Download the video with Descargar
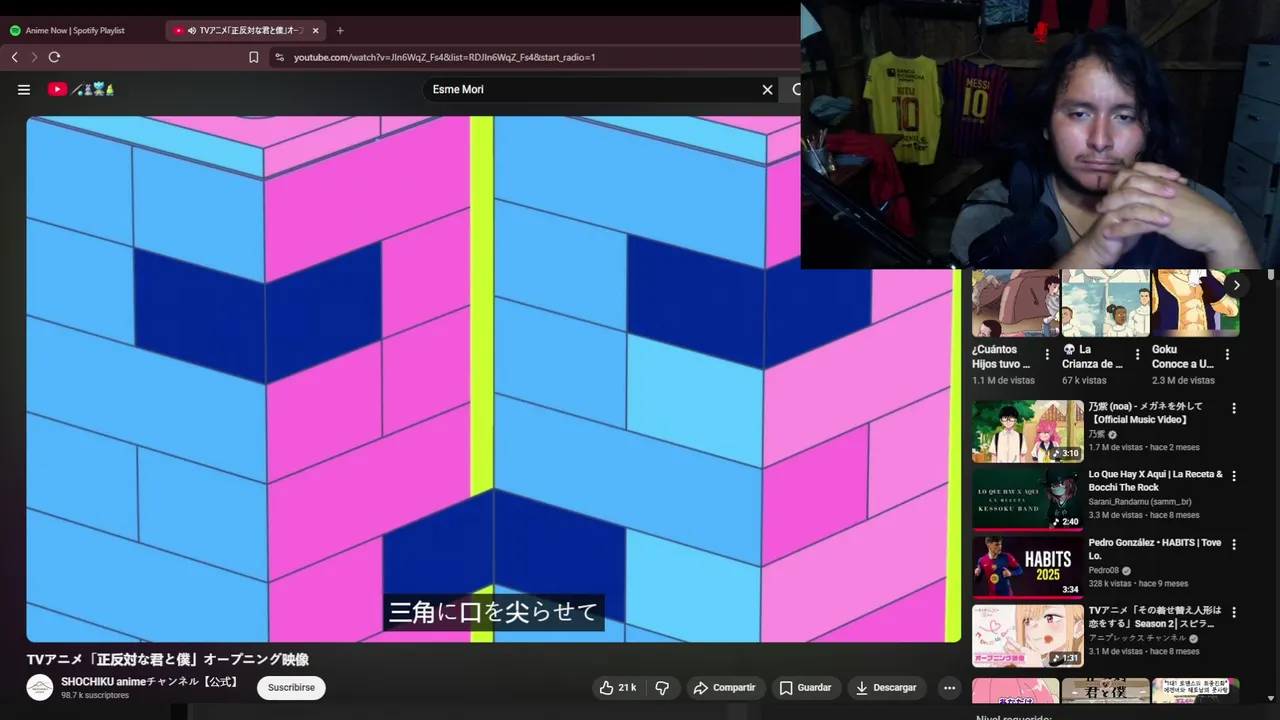This screenshot has width=1280, height=720. (x=886, y=687)
